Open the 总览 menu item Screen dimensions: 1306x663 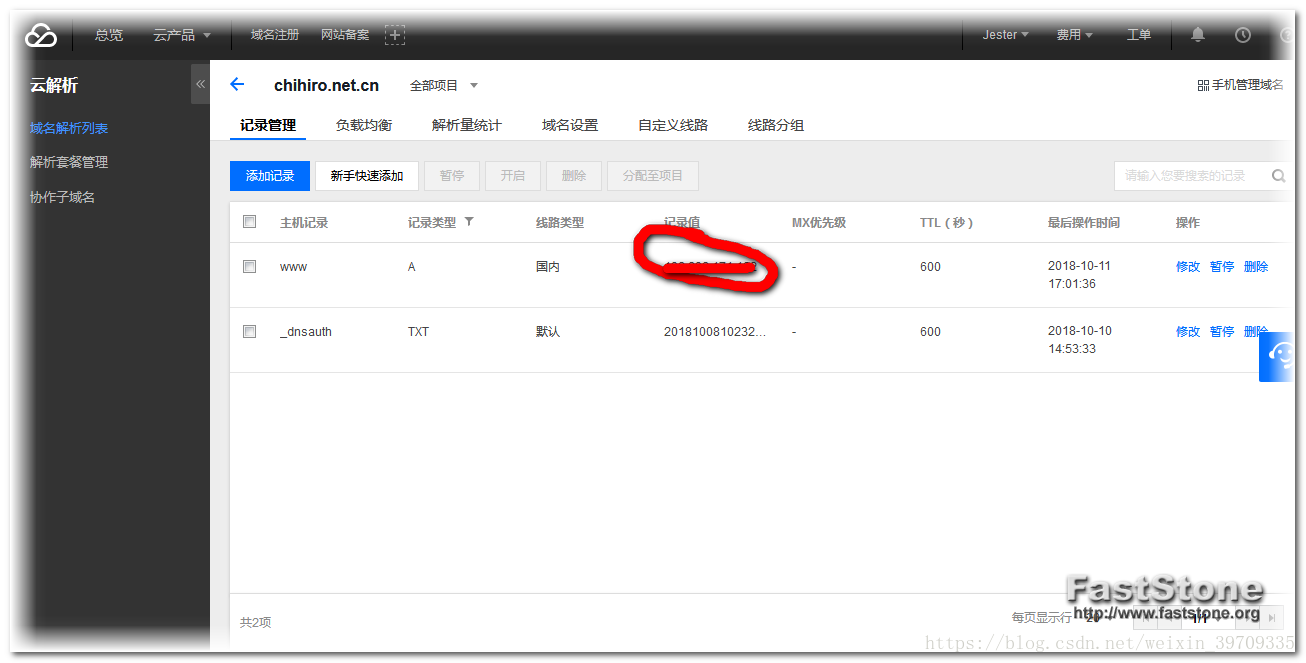tap(109, 35)
